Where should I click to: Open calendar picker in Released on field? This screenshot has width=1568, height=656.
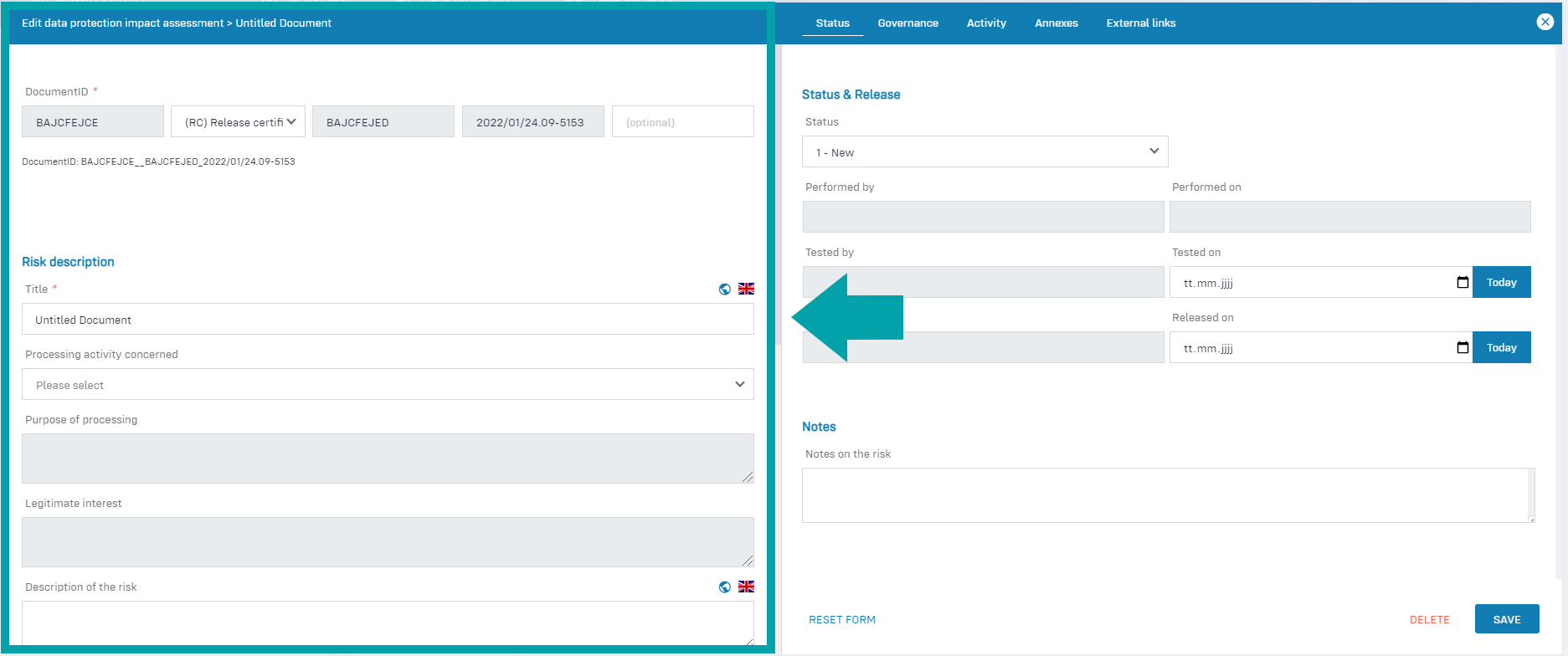[1463, 348]
